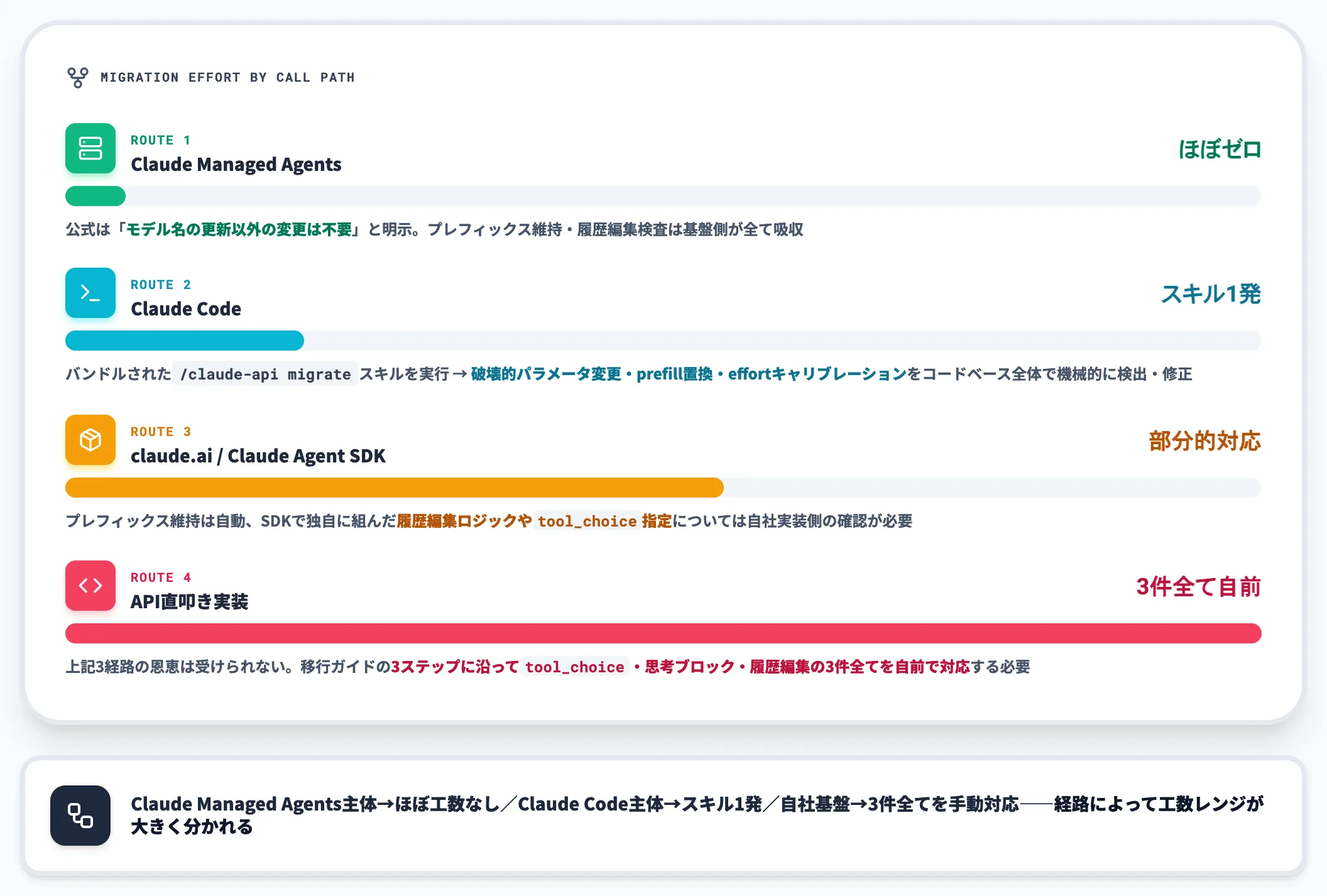The image size is (1327, 896).
Task: Click the ROUTE 3 label
Action: click(x=160, y=432)
